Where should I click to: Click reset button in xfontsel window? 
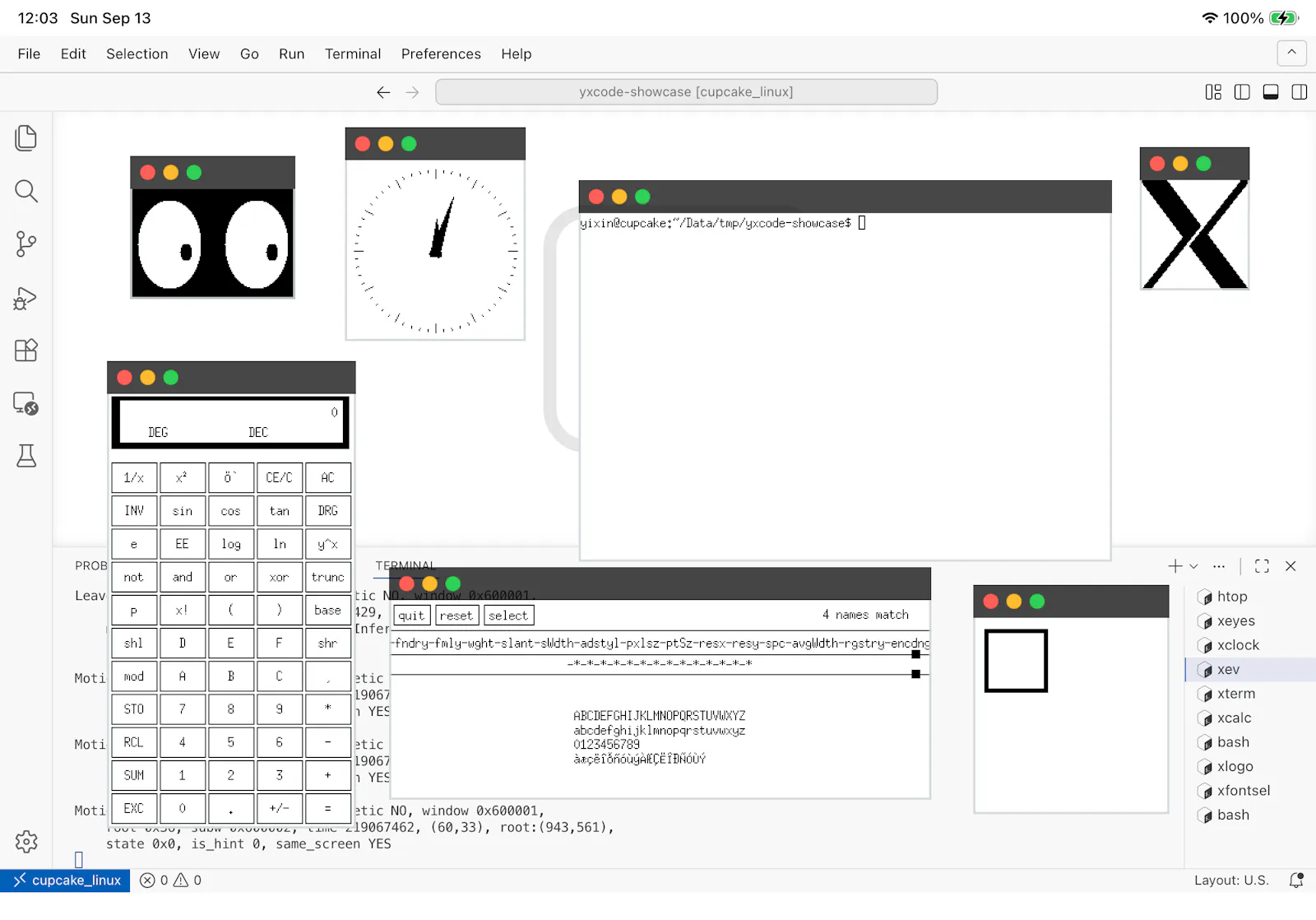coord(456,616)
